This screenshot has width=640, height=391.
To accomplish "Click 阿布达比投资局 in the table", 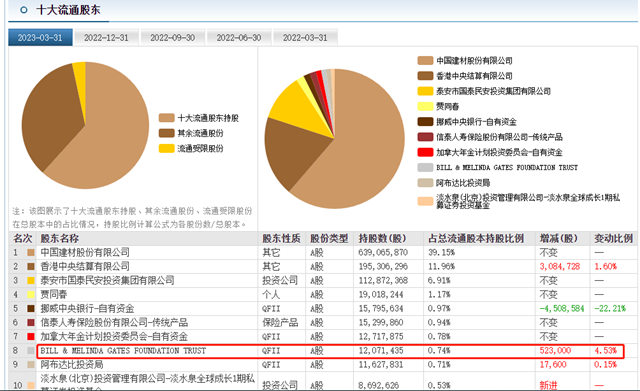I will point(71,364).
